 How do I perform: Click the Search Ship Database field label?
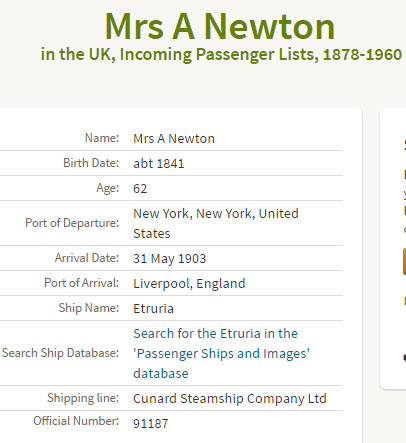(x=60, y=353)
